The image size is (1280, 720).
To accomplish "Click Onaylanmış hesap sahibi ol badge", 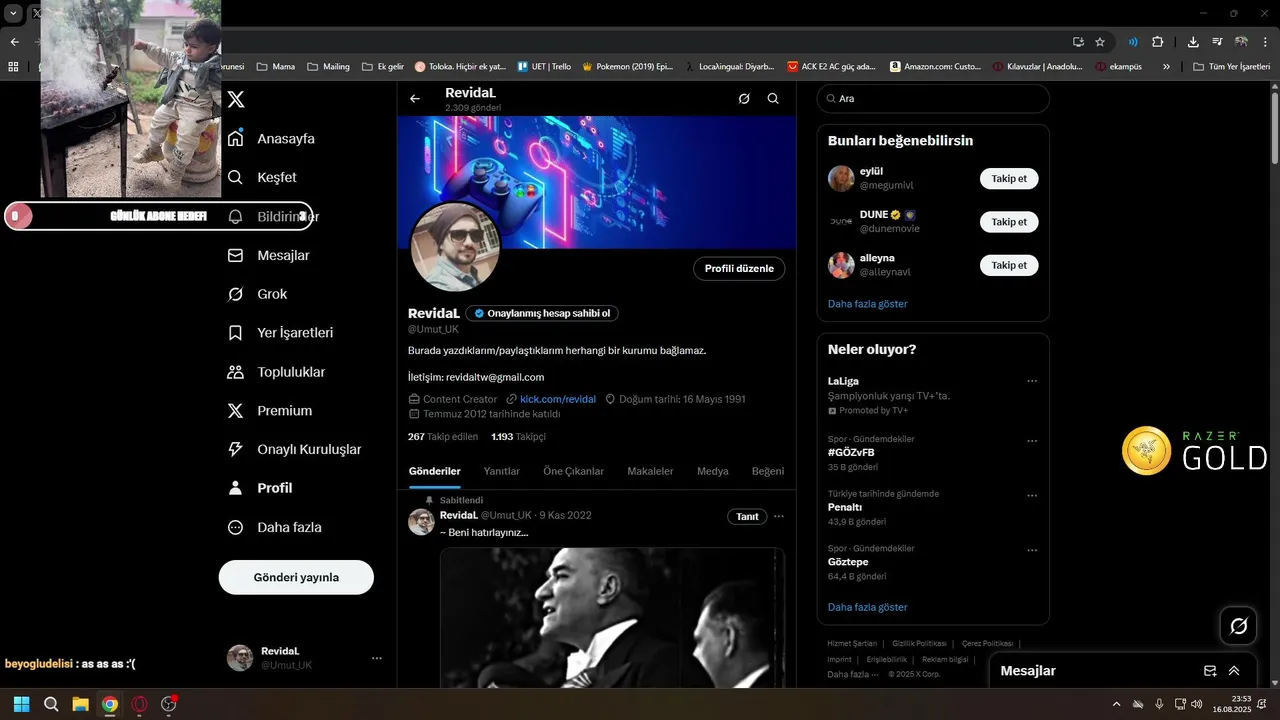I will 542,313.
